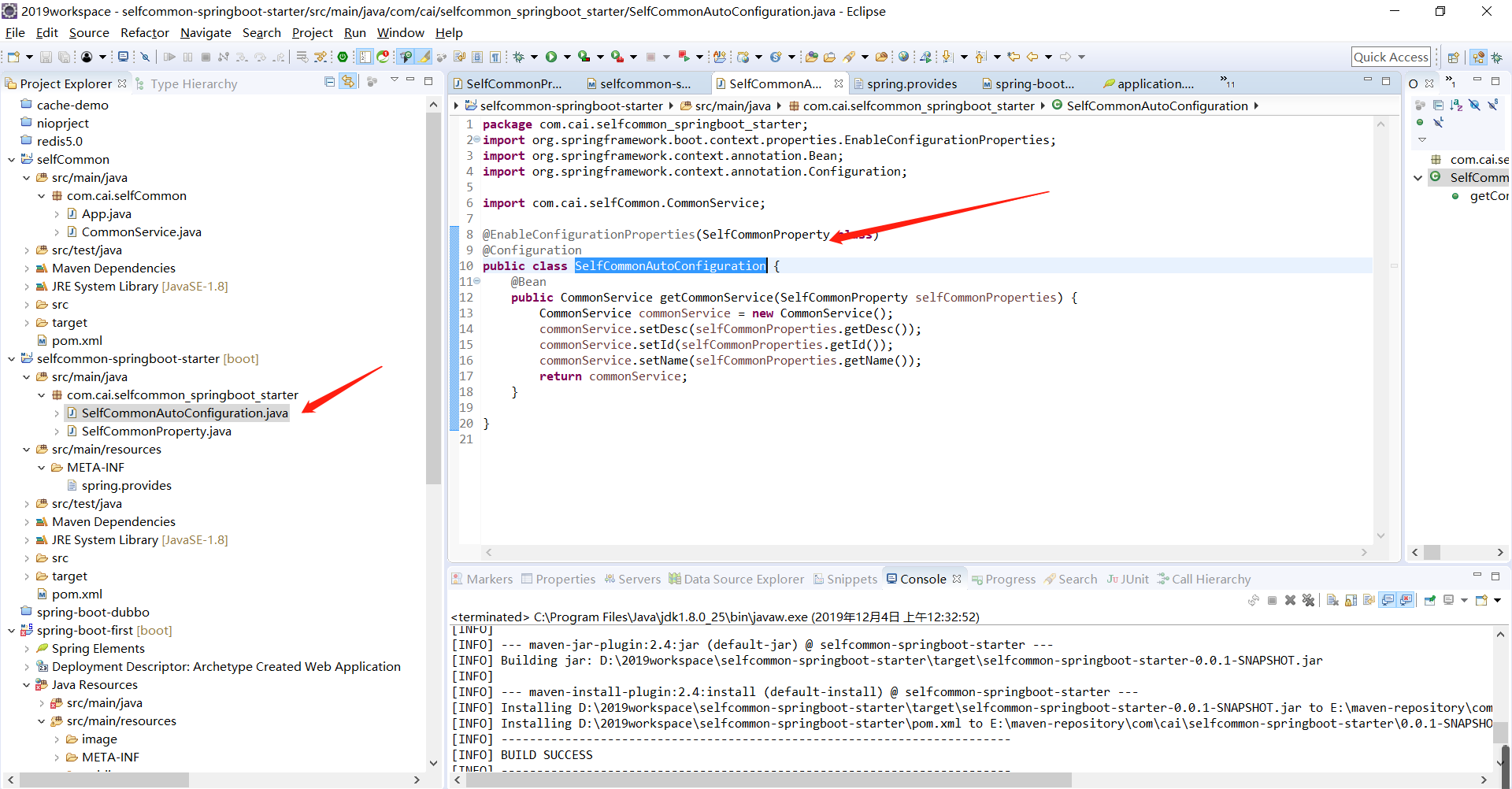
Task: Clear the Console output
Action: pyautogui.click(x=1332, y=600)
